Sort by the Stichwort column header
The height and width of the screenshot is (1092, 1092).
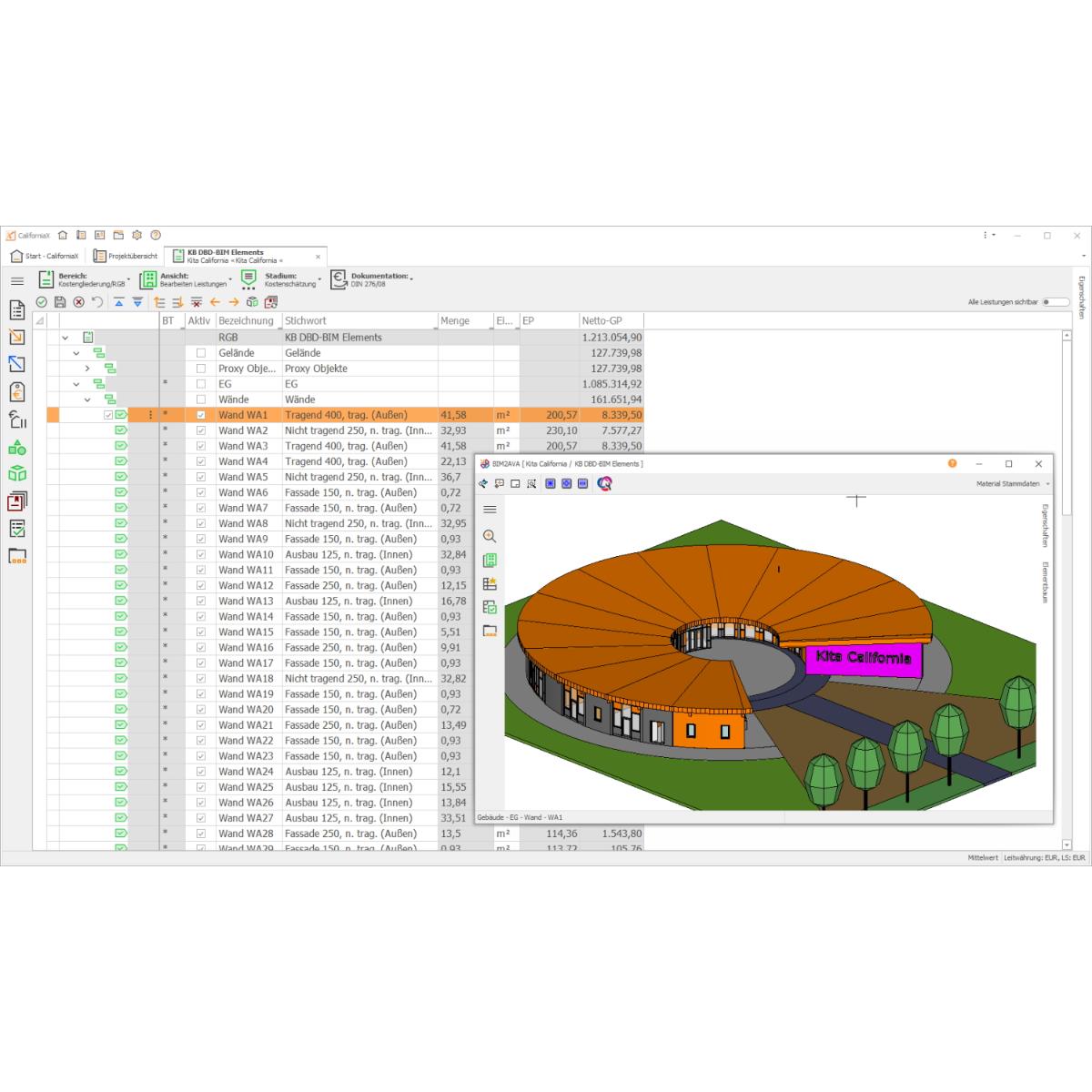point(359,320)
